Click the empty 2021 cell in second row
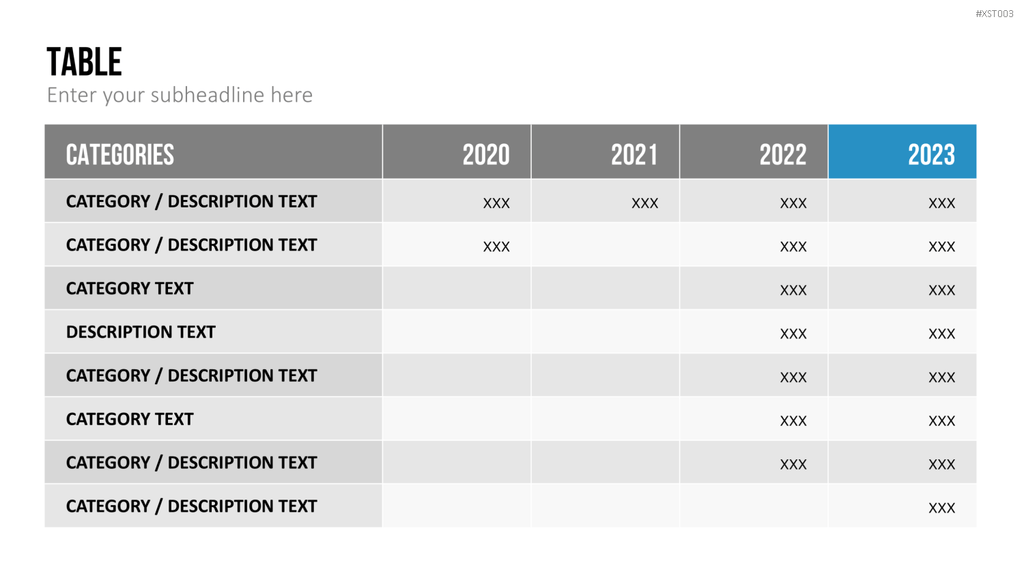Viewport: 1024px width, 576px height. [x=605, y=244]
